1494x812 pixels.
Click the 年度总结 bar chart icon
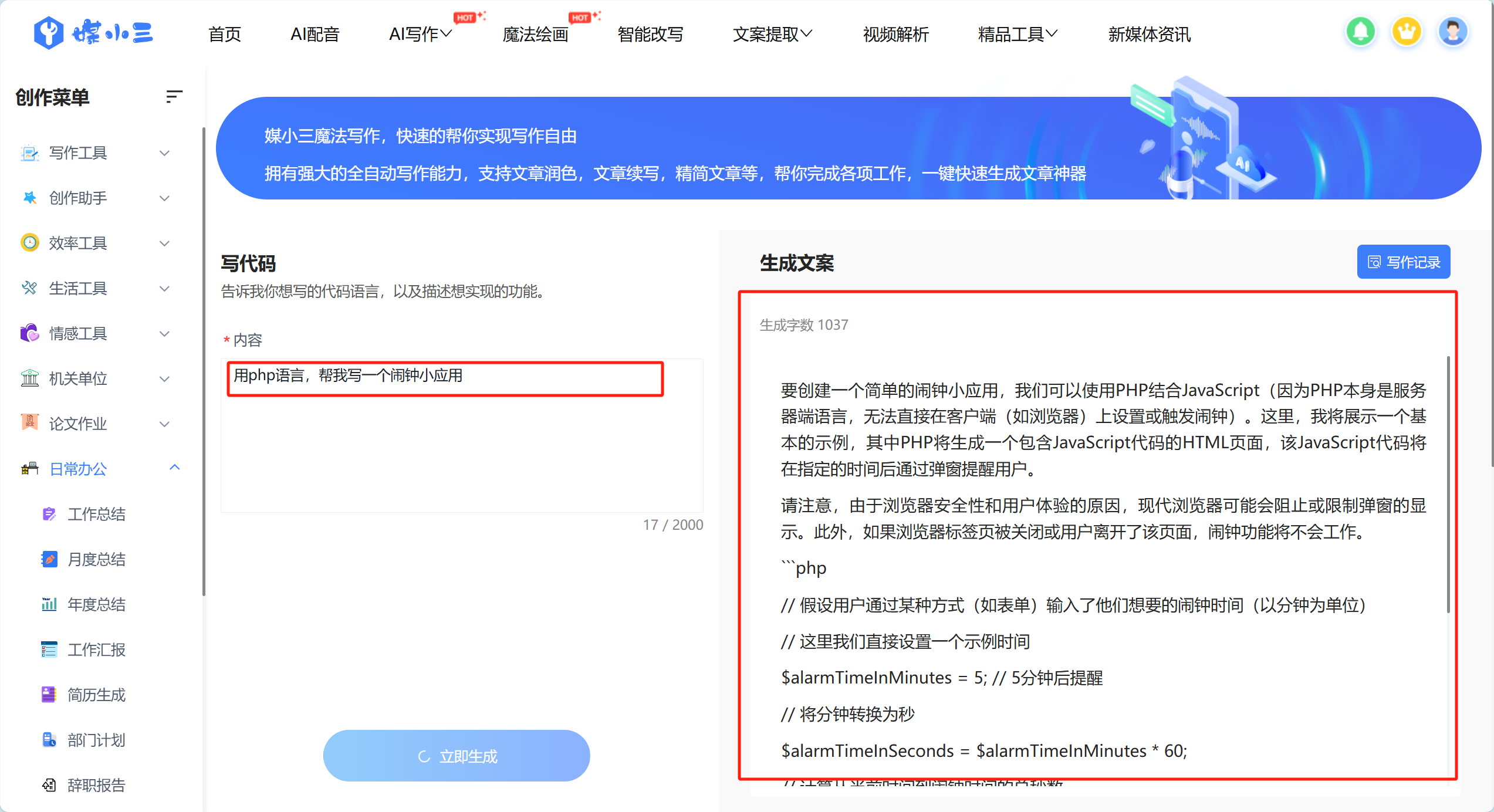(x=49, y=604)
